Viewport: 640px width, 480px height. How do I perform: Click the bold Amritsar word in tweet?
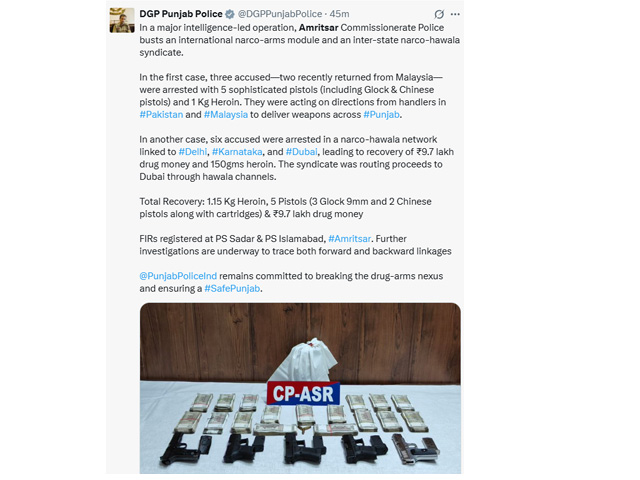click(318, 28)
